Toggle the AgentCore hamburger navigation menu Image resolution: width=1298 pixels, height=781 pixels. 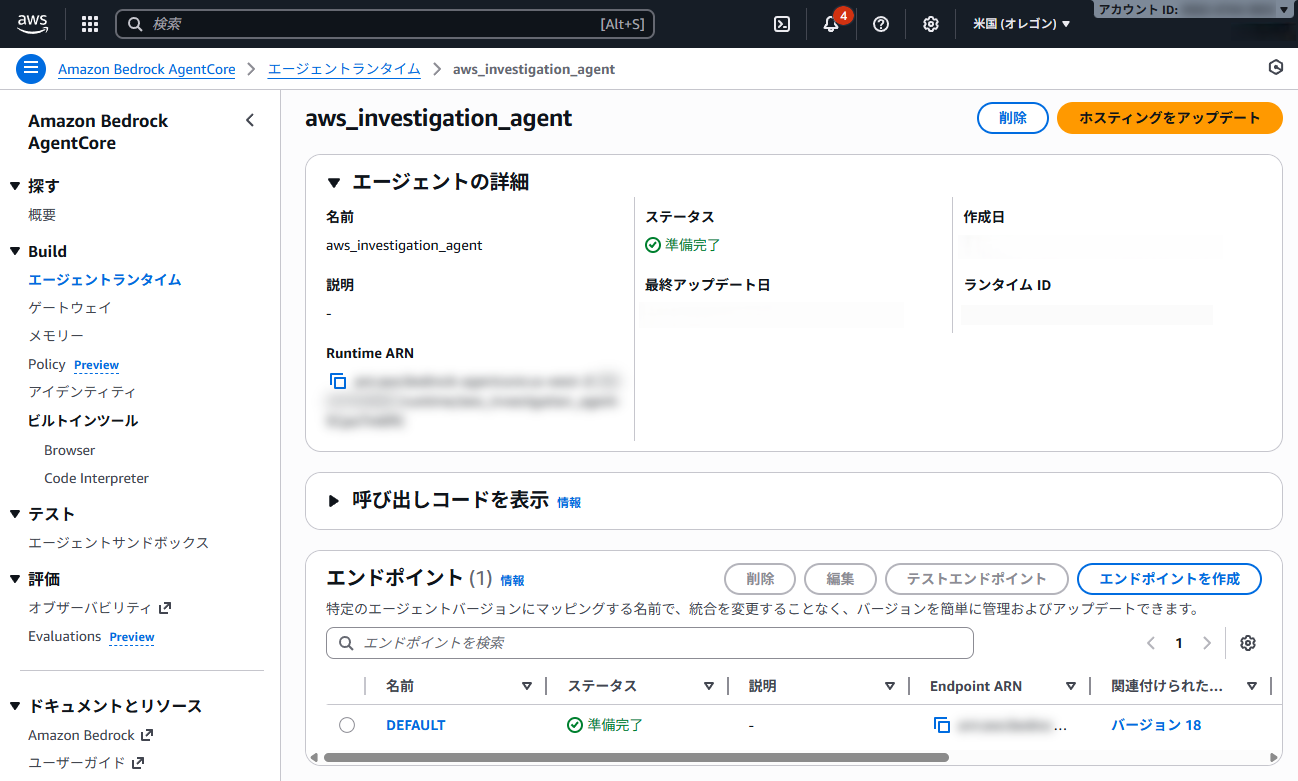(x=30, y=69)
